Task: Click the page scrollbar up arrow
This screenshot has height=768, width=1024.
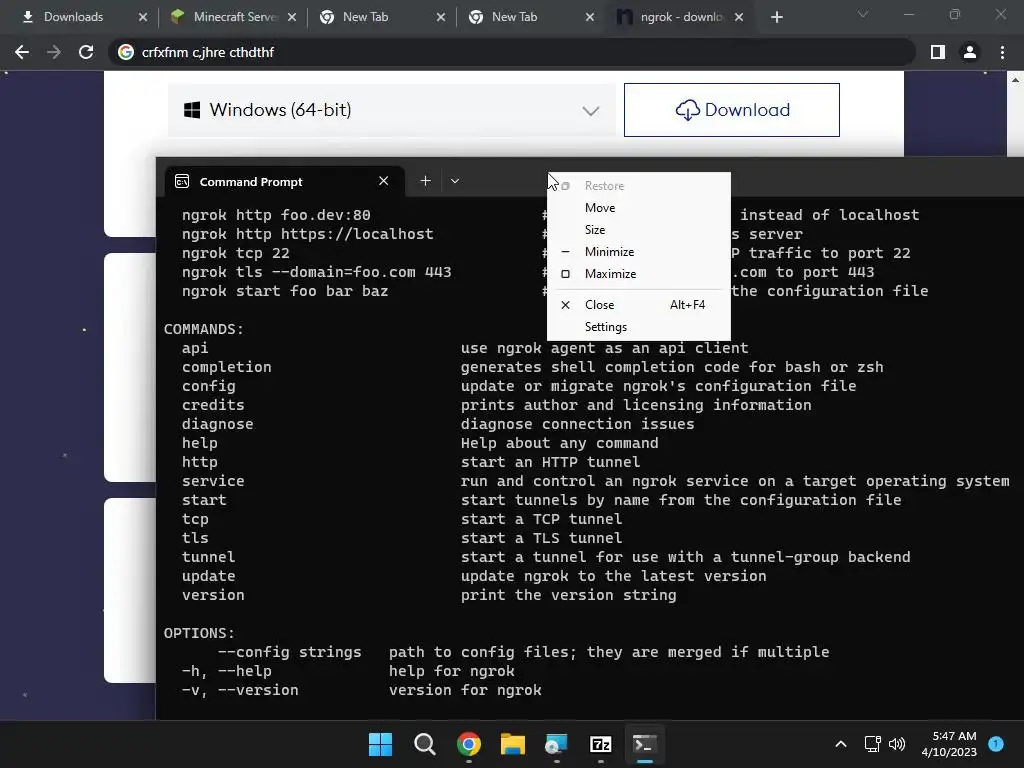Action: coord(1016,80)
